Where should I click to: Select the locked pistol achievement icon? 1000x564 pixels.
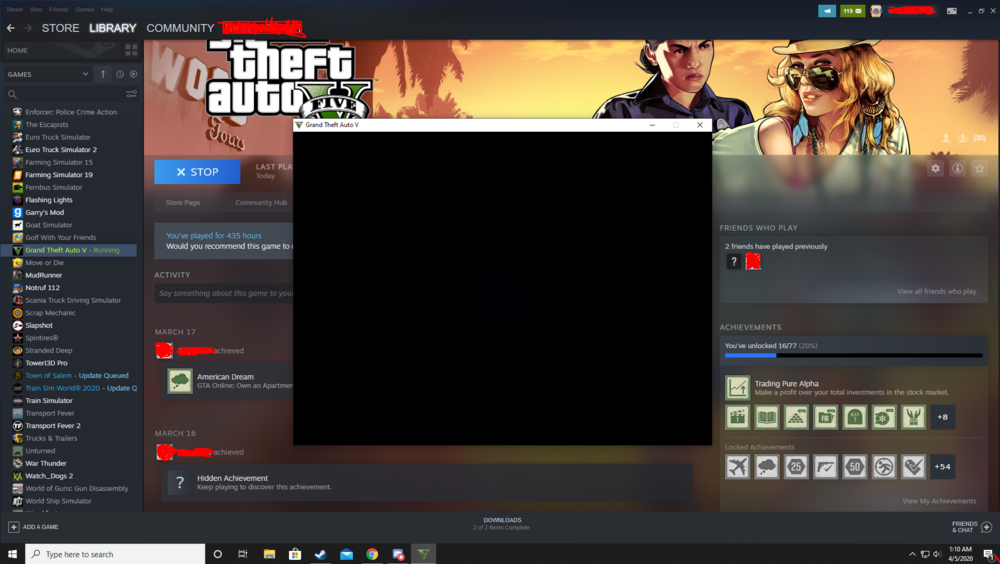[x=825, y=466]
